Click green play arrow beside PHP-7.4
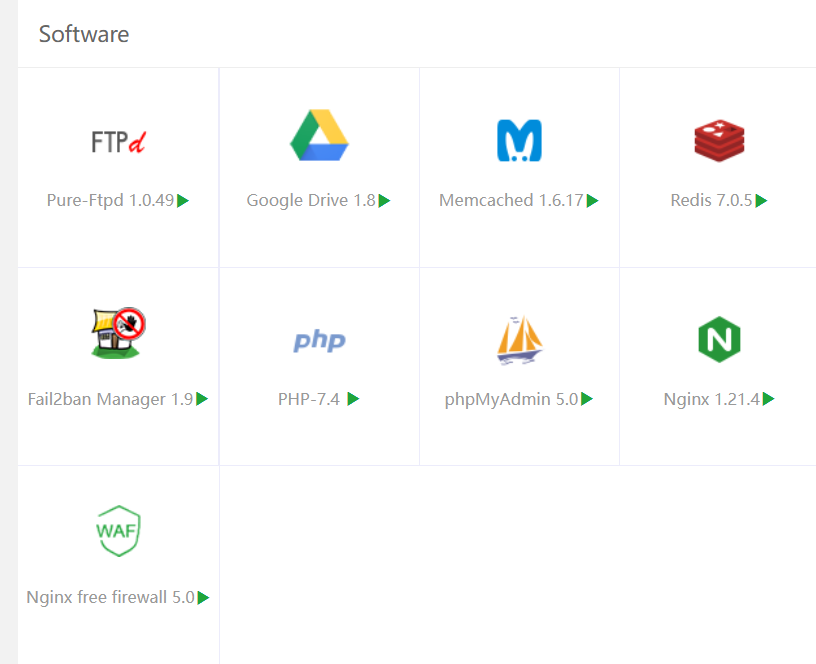 point(353,399)
